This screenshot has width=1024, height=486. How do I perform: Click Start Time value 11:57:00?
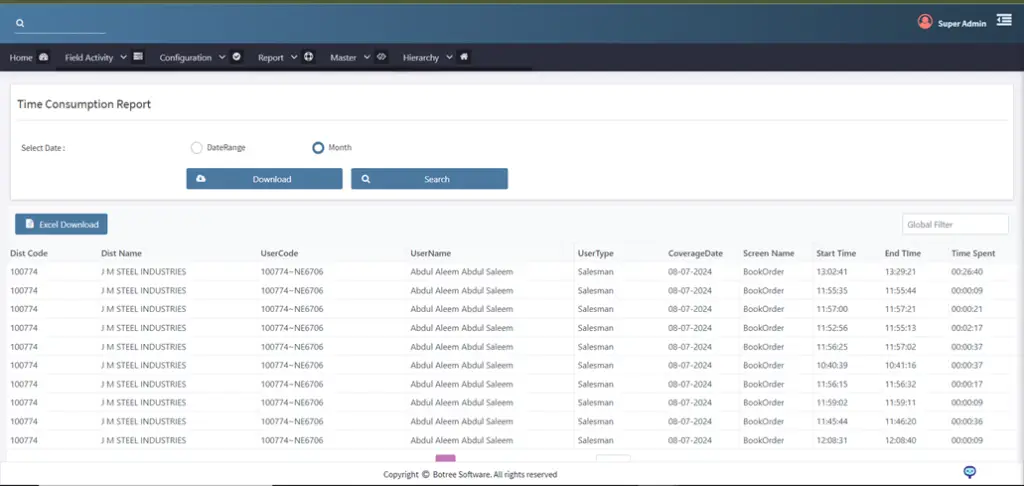coord(832,309)
